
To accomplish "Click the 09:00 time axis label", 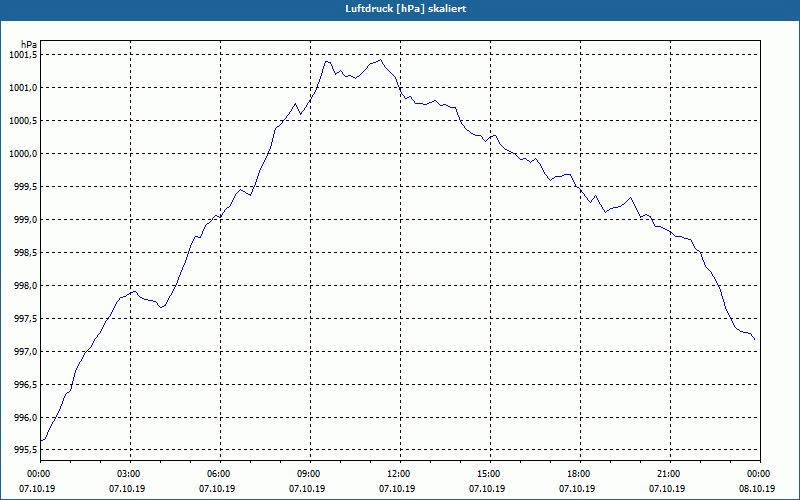I will coord(310,474).
